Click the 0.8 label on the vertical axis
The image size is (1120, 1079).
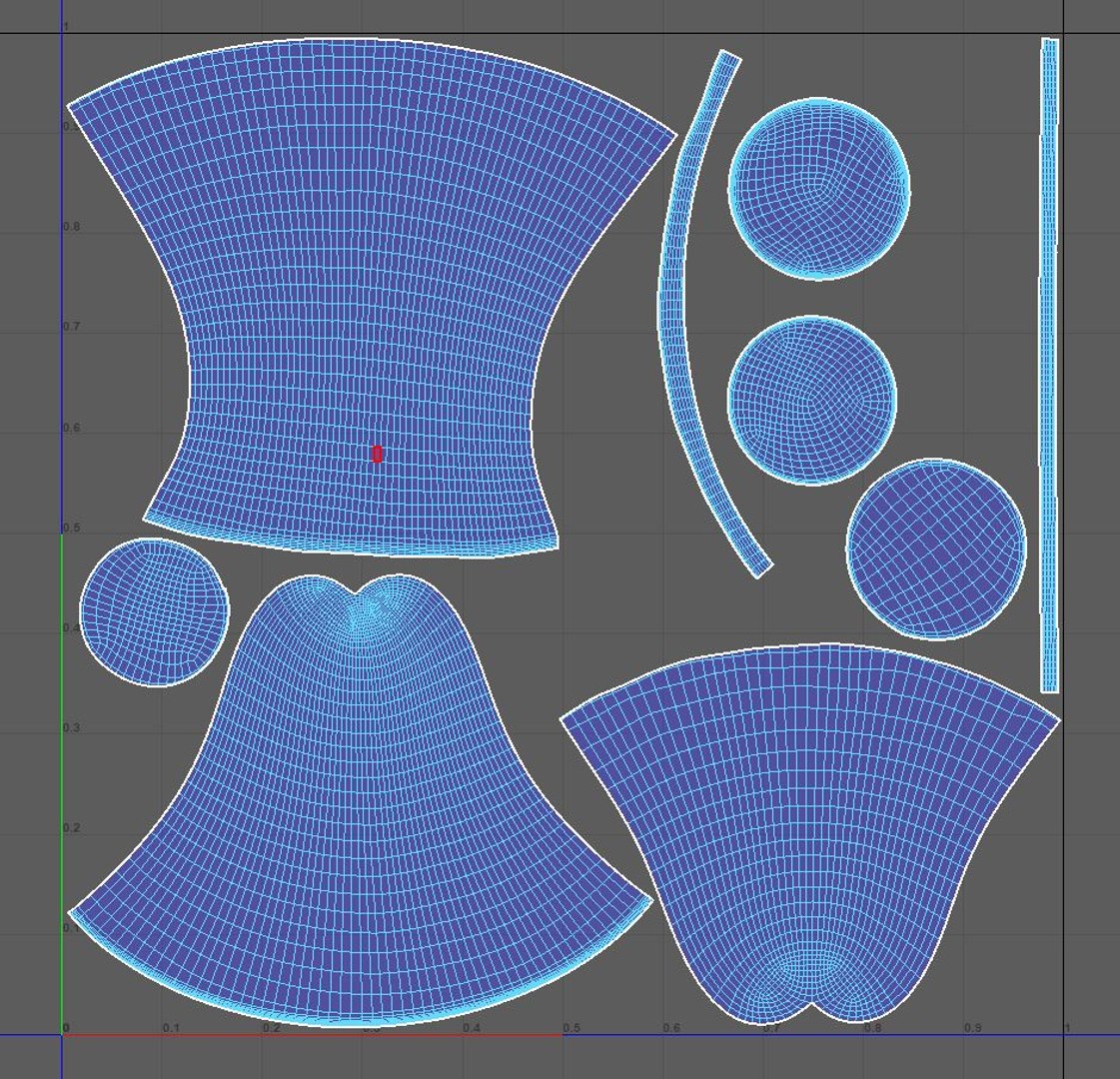click(x=71, y=227)
